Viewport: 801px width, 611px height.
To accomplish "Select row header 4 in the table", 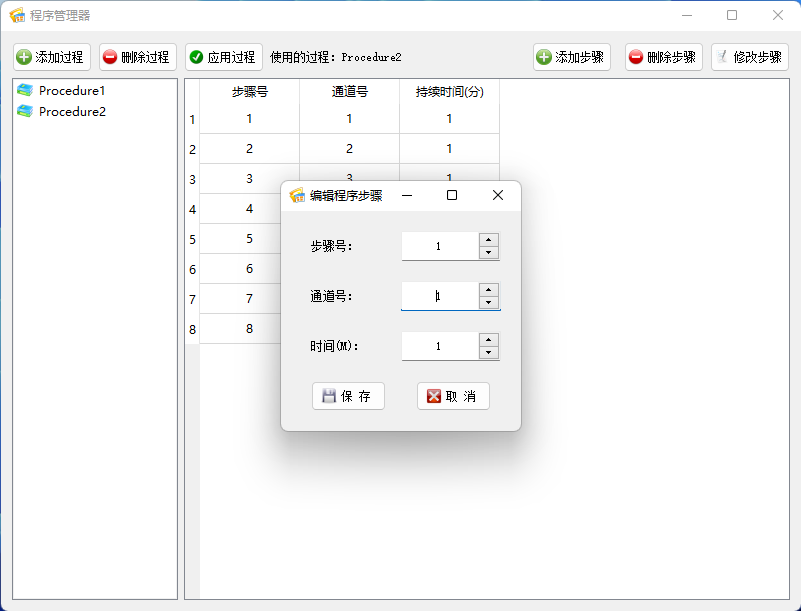I will tap(192, 209).
